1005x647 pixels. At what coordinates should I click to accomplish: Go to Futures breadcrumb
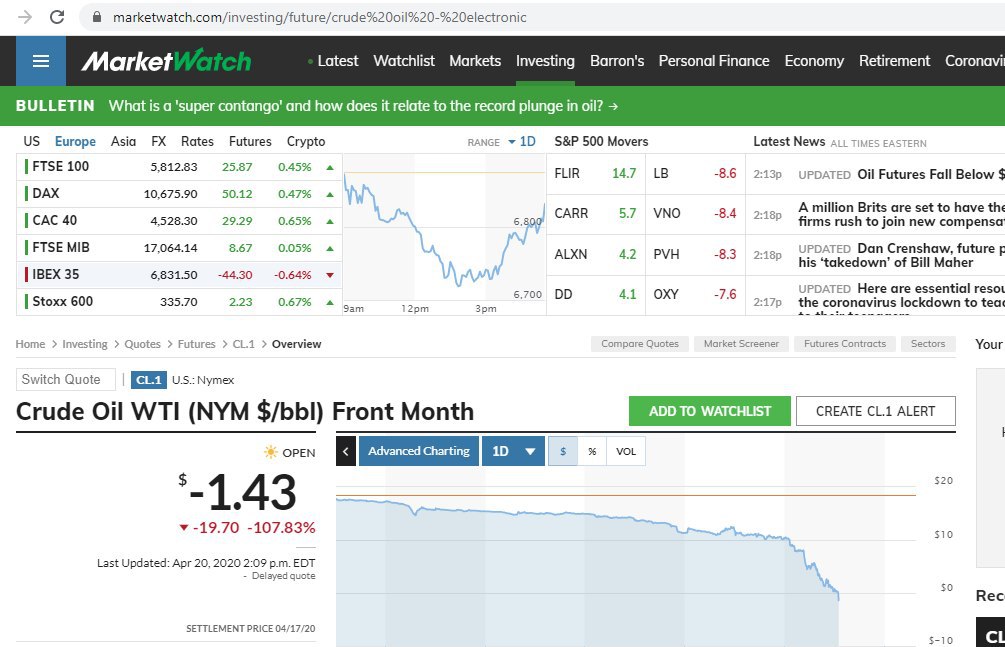pyautogui.click(x=196, y=344)
